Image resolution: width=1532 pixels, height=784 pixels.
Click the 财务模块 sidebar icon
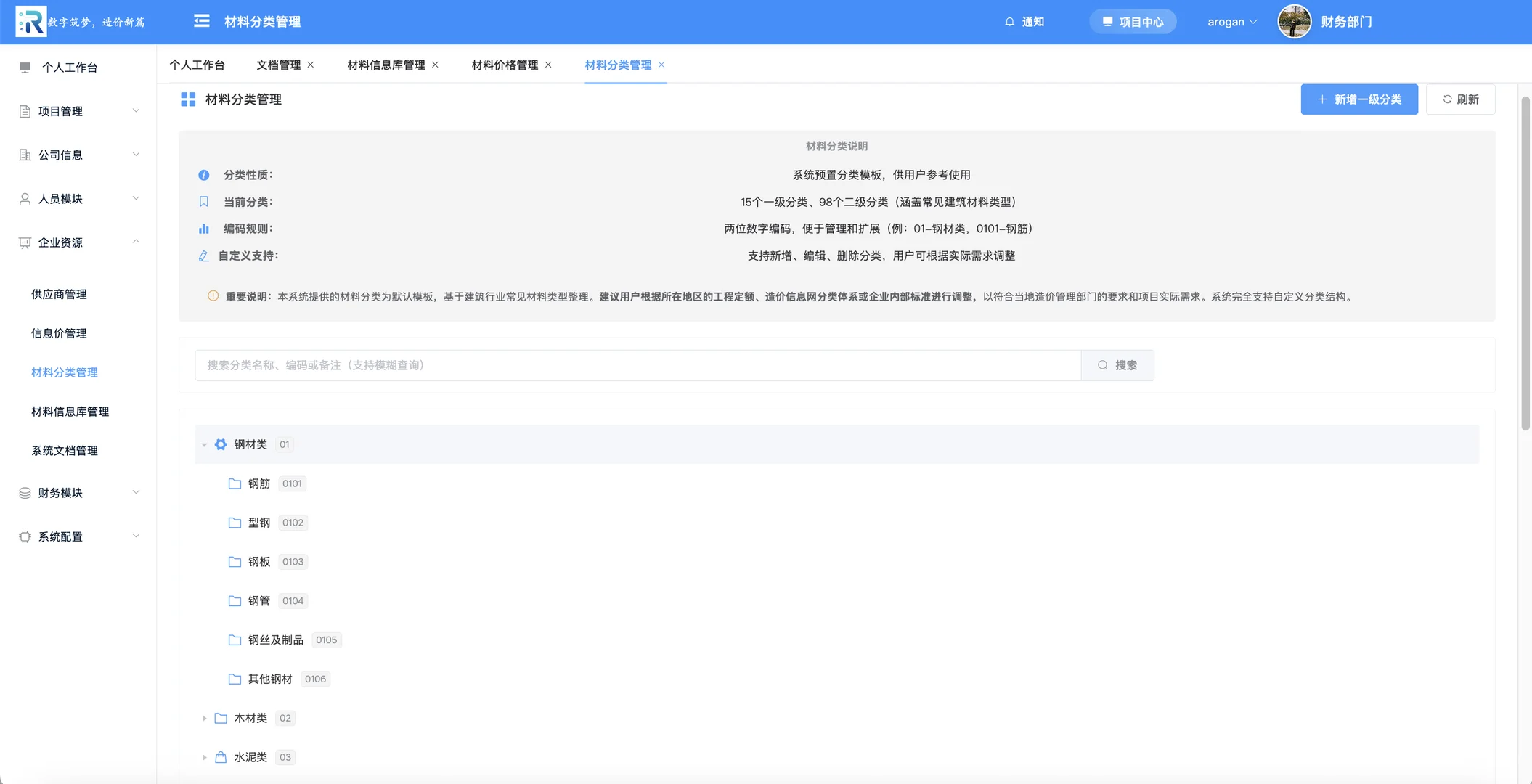pyautogui.click(x=23, y=492)
